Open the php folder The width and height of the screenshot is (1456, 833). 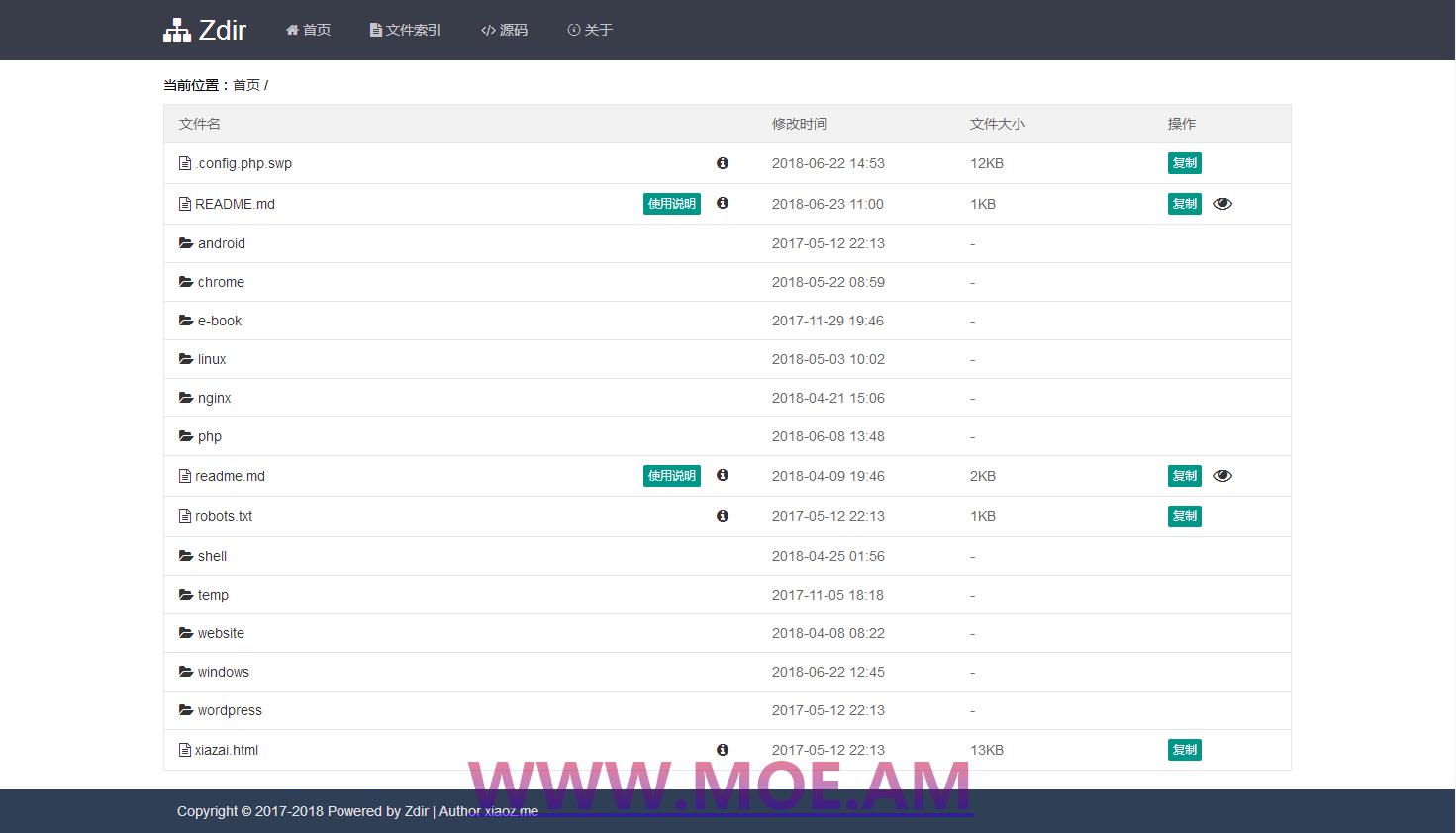(210, 436)
